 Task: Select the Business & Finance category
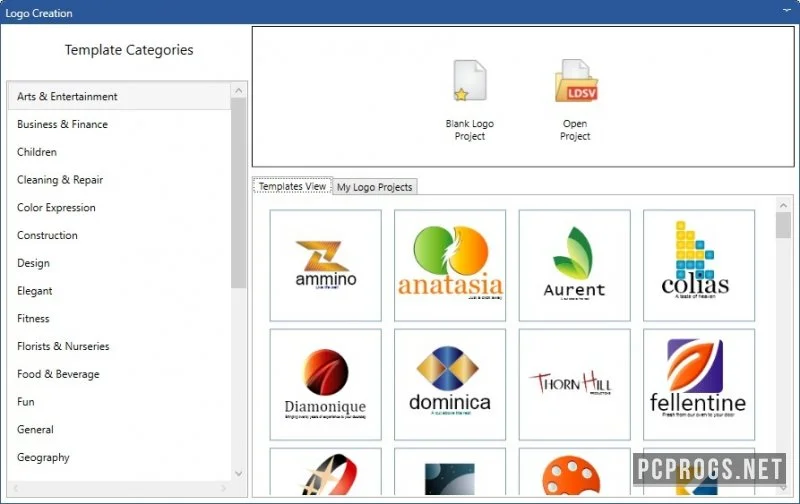(x=119, y=124)
